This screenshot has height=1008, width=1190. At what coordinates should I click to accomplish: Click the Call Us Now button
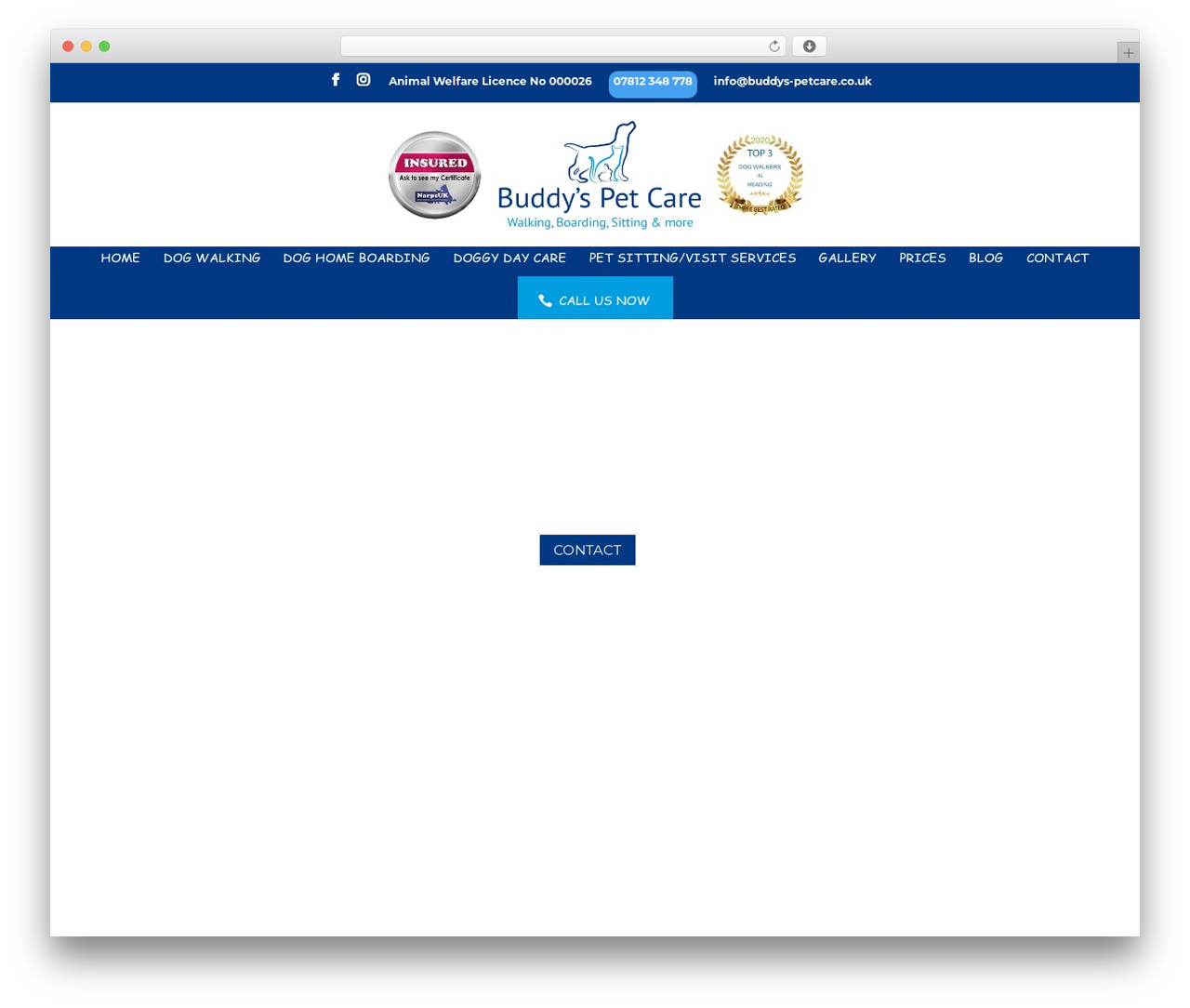pos(595,298)
